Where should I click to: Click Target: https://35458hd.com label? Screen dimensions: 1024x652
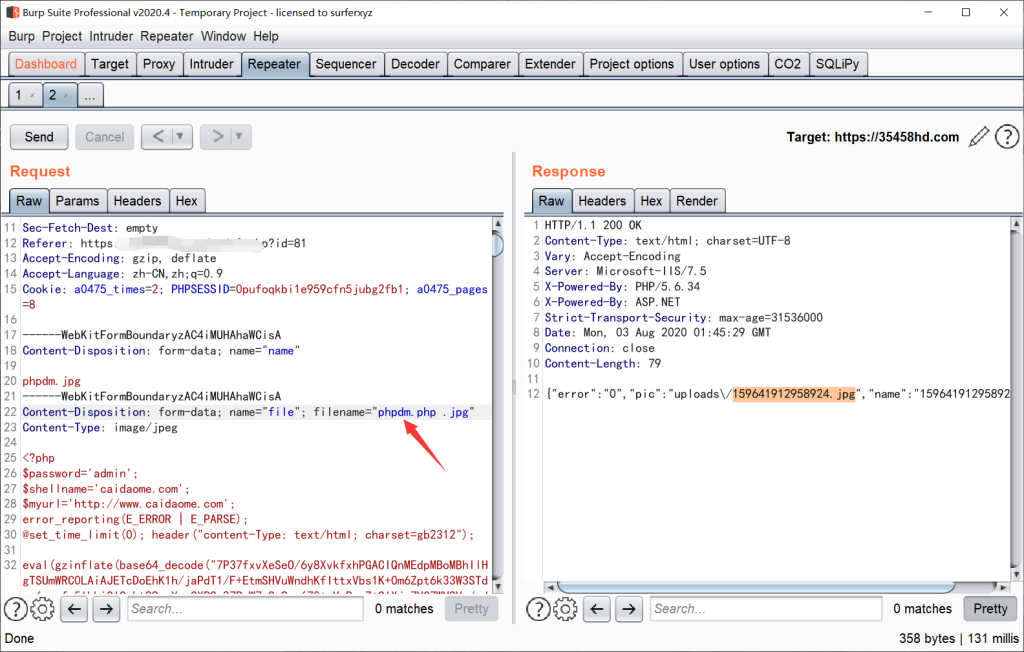tap(872, 137)
